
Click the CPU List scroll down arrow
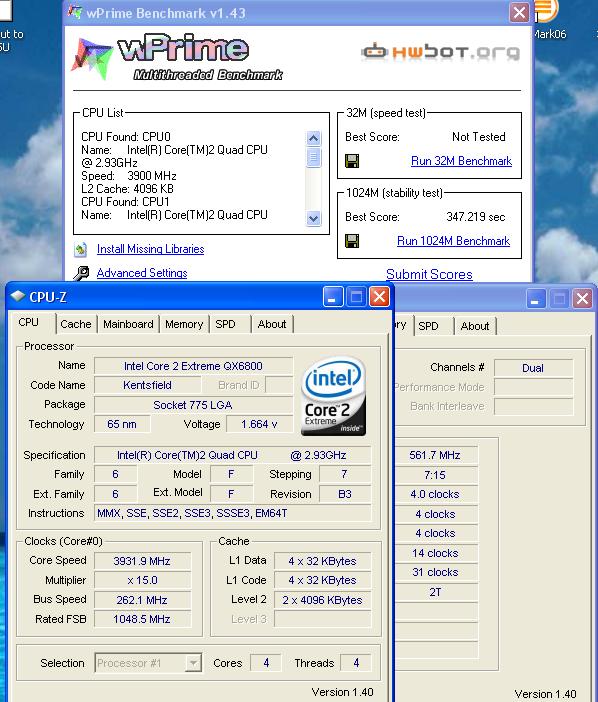click(x=313, y=218)
